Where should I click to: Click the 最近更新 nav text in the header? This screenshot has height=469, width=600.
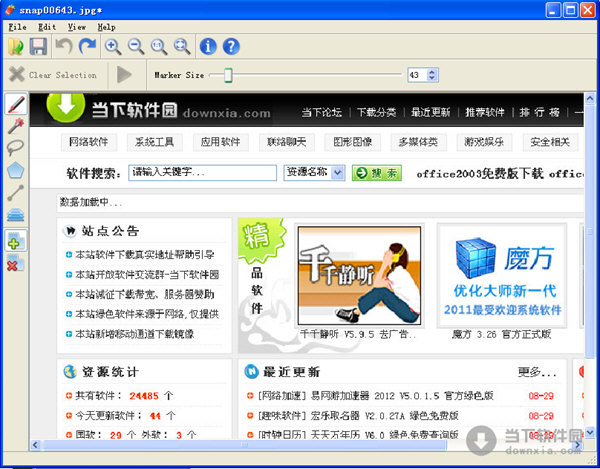[430, 112]
